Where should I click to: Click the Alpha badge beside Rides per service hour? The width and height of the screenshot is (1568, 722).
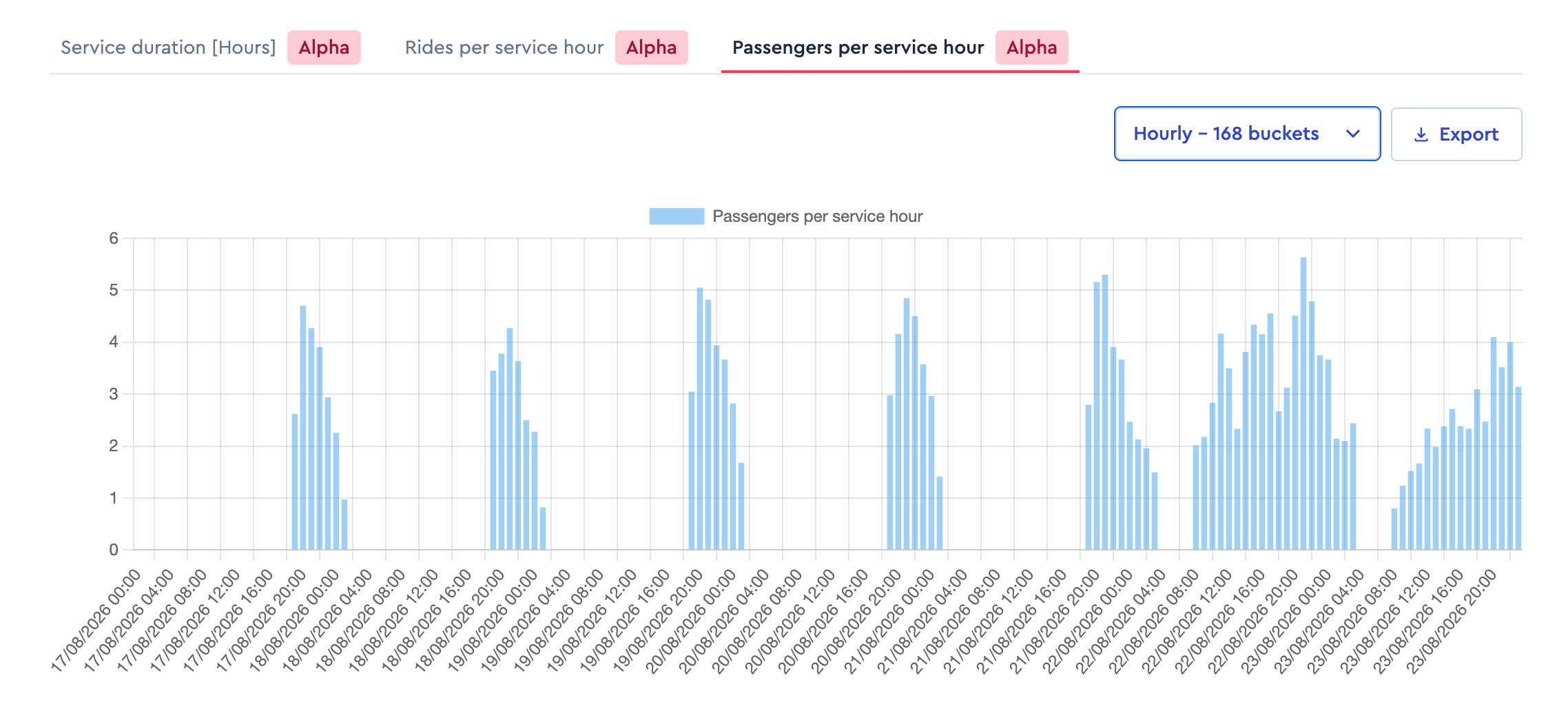tap(652, 48)
